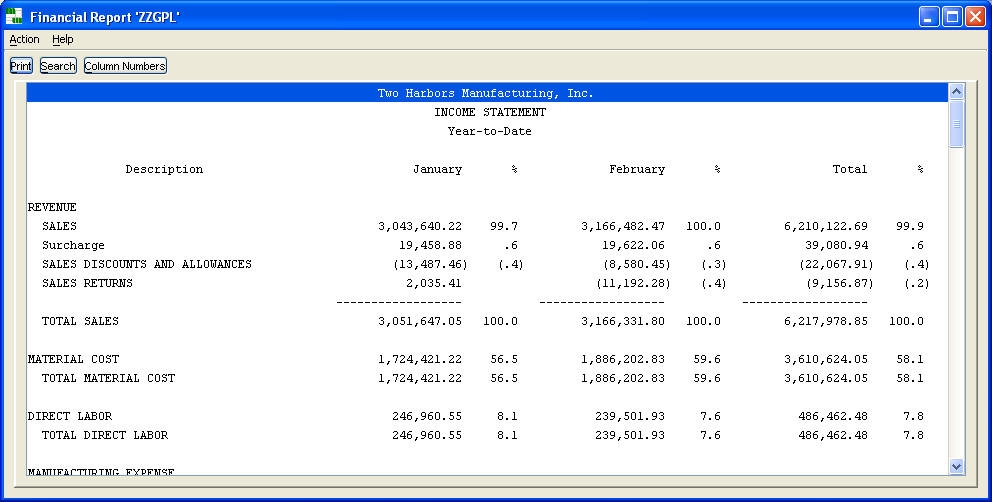Click January sales returns value 2,035.41
The width and height of the screenshot is (992, 502).
[434, 283]
